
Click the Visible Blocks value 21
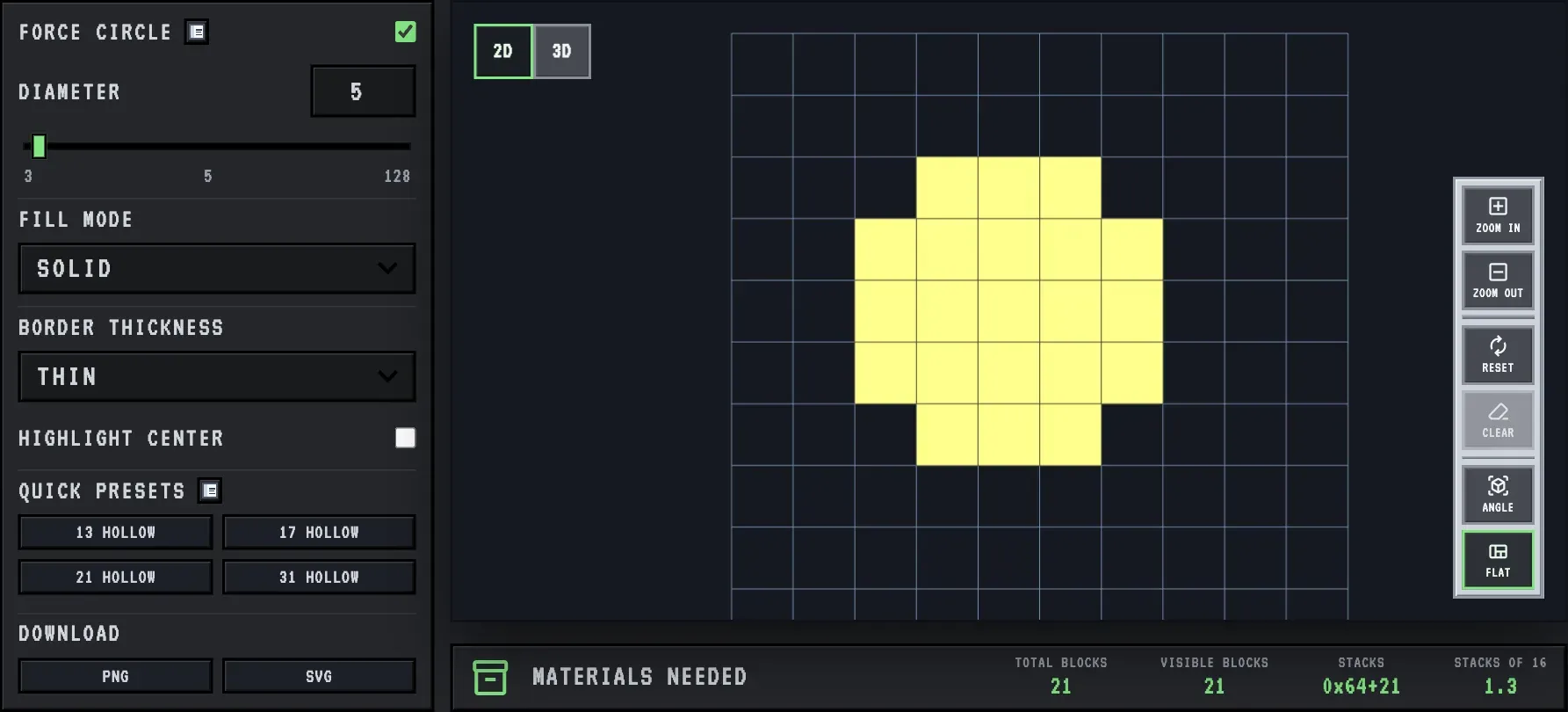1214,687
